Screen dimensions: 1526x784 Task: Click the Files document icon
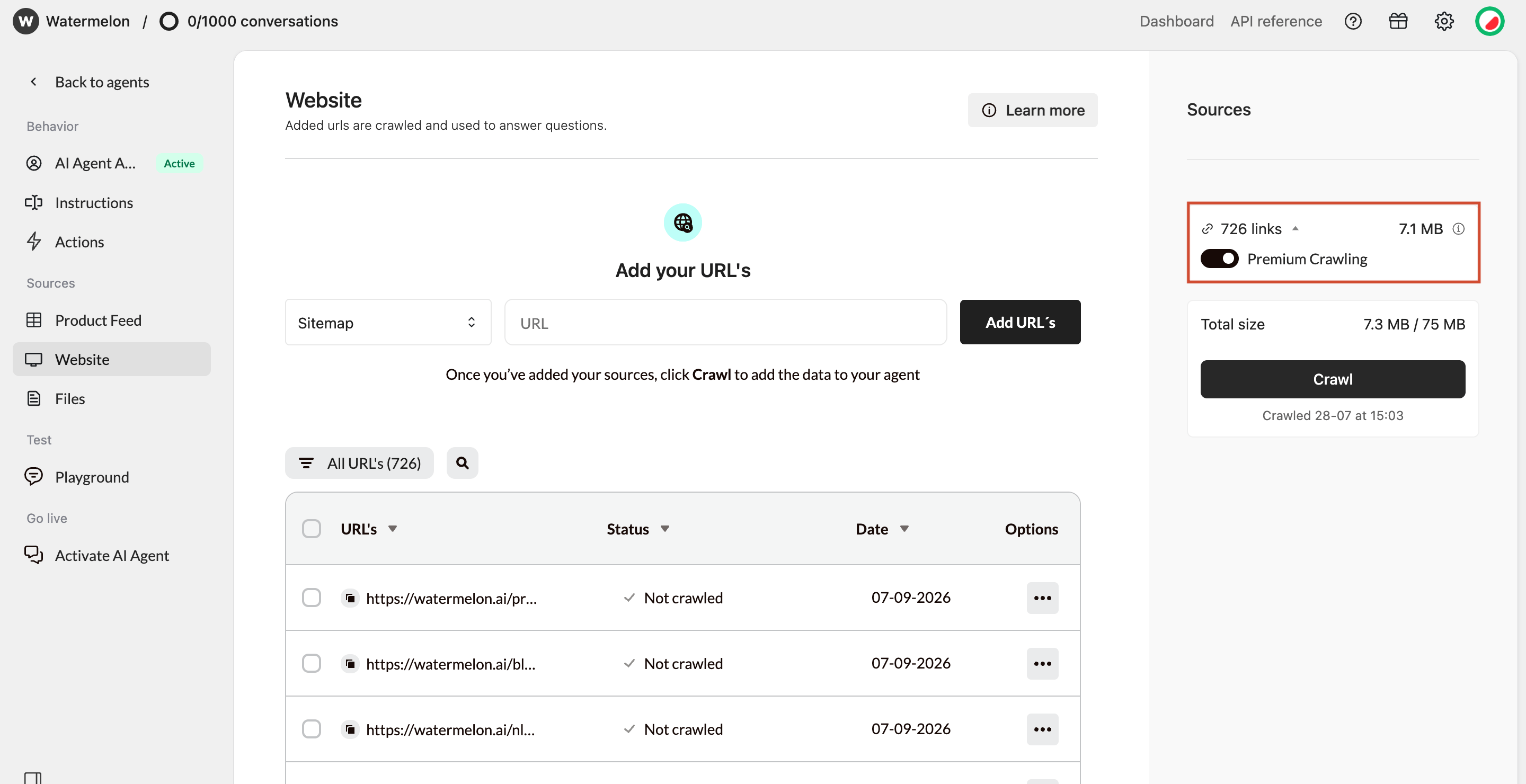pos(34,398)
